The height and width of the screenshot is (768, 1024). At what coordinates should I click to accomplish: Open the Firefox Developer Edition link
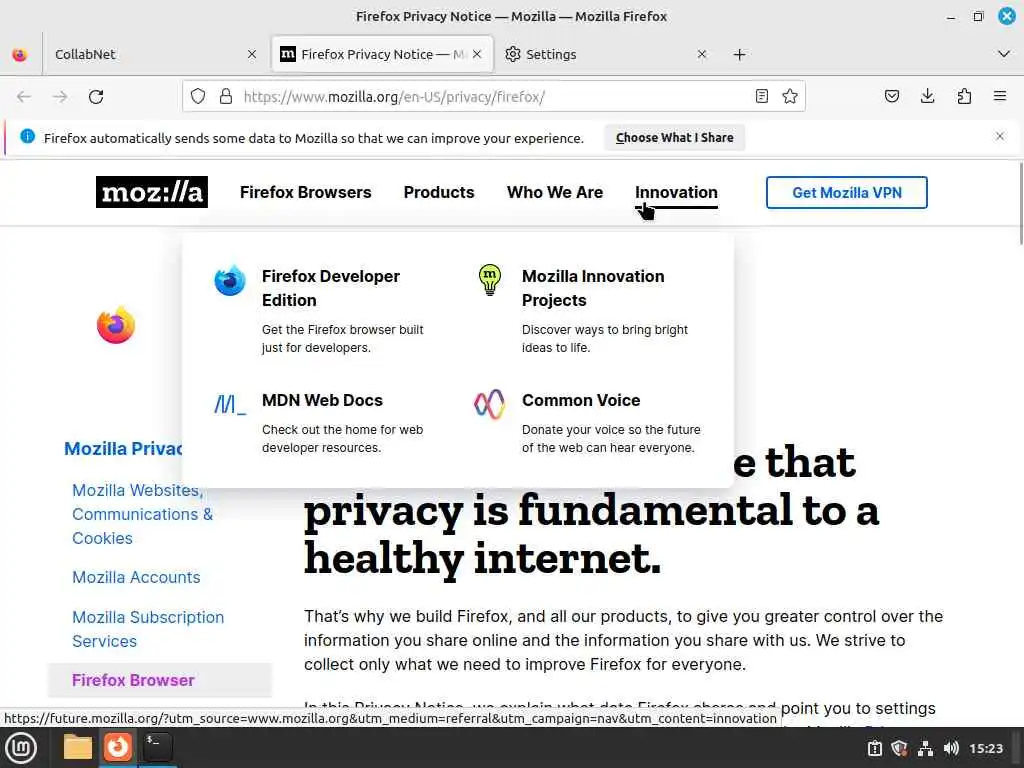pos(331,288)
